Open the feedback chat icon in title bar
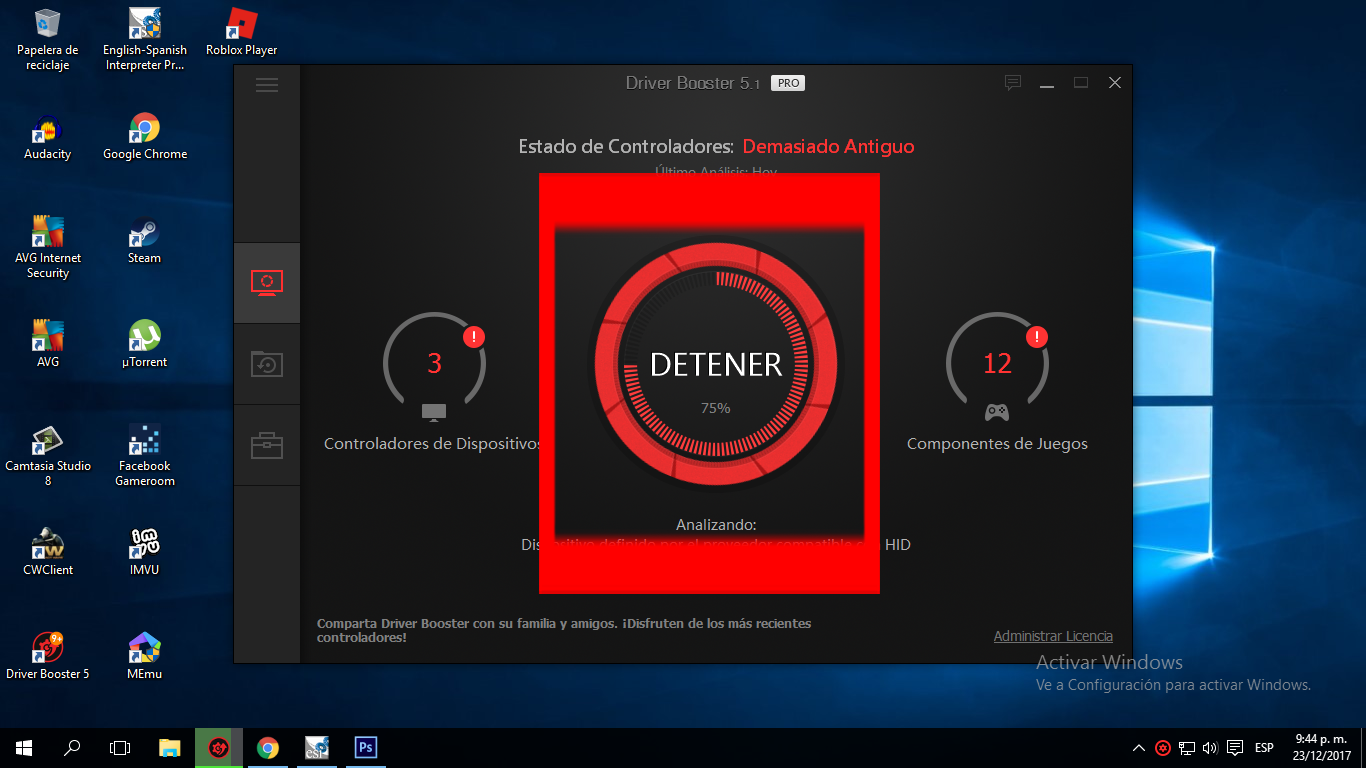The height and width of the screenshot is (768, 1366). [x=1013, y=83]
